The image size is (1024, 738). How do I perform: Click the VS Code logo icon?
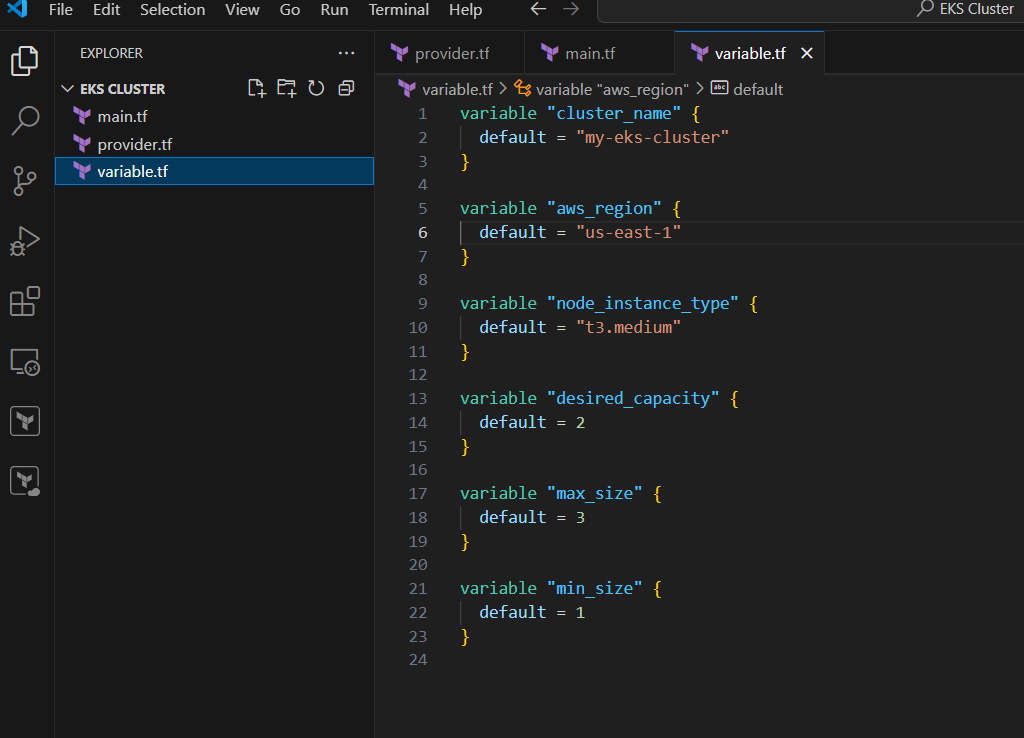tap(18, 9)
